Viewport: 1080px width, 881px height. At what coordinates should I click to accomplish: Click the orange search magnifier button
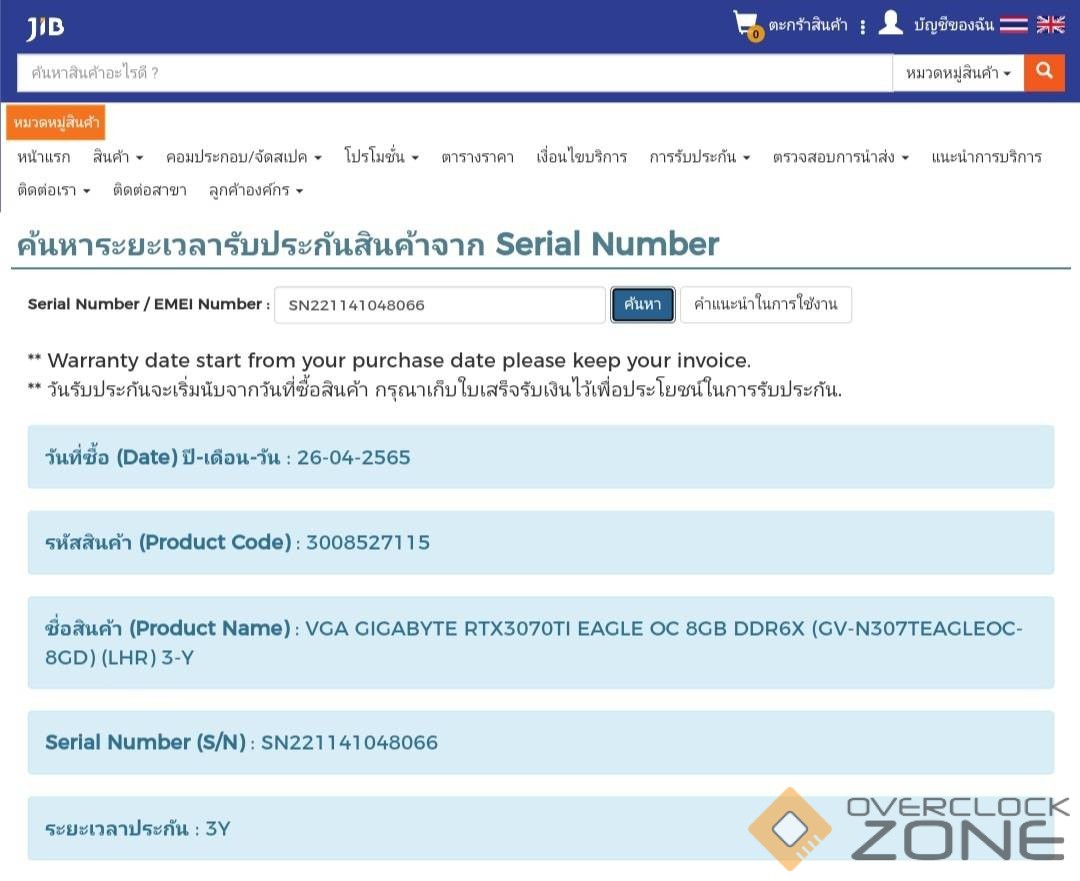(1044, 72)
